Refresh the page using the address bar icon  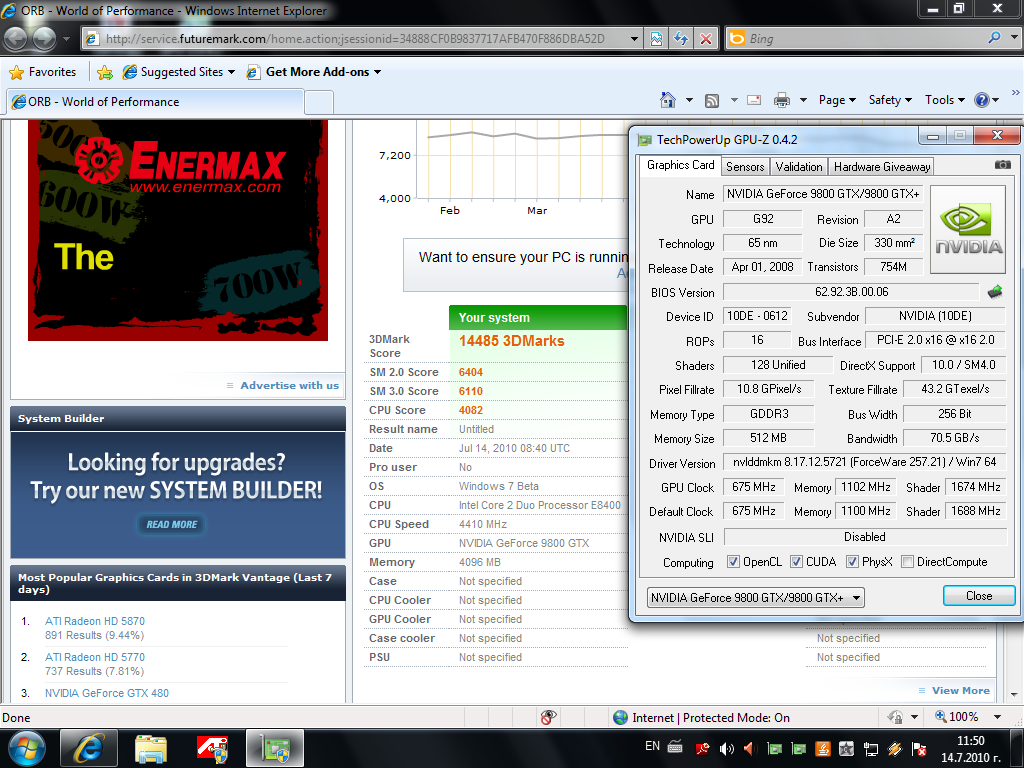pos(680,39)
